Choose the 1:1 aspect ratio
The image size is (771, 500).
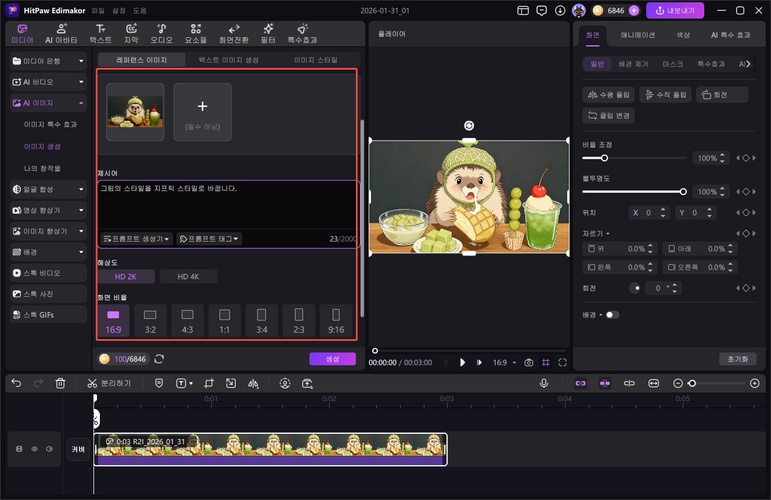tap(224, 321)
